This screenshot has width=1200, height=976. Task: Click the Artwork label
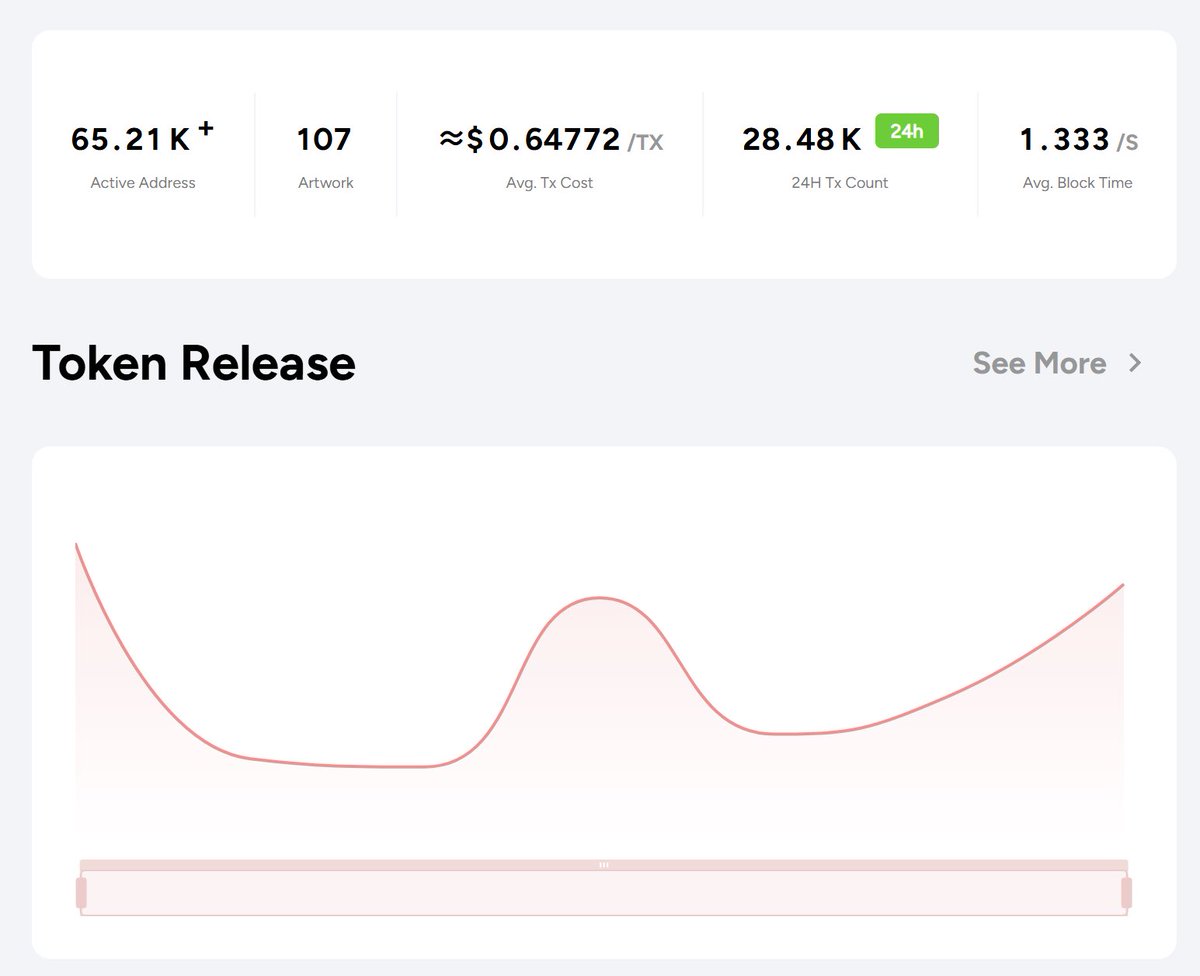(326, 183)
